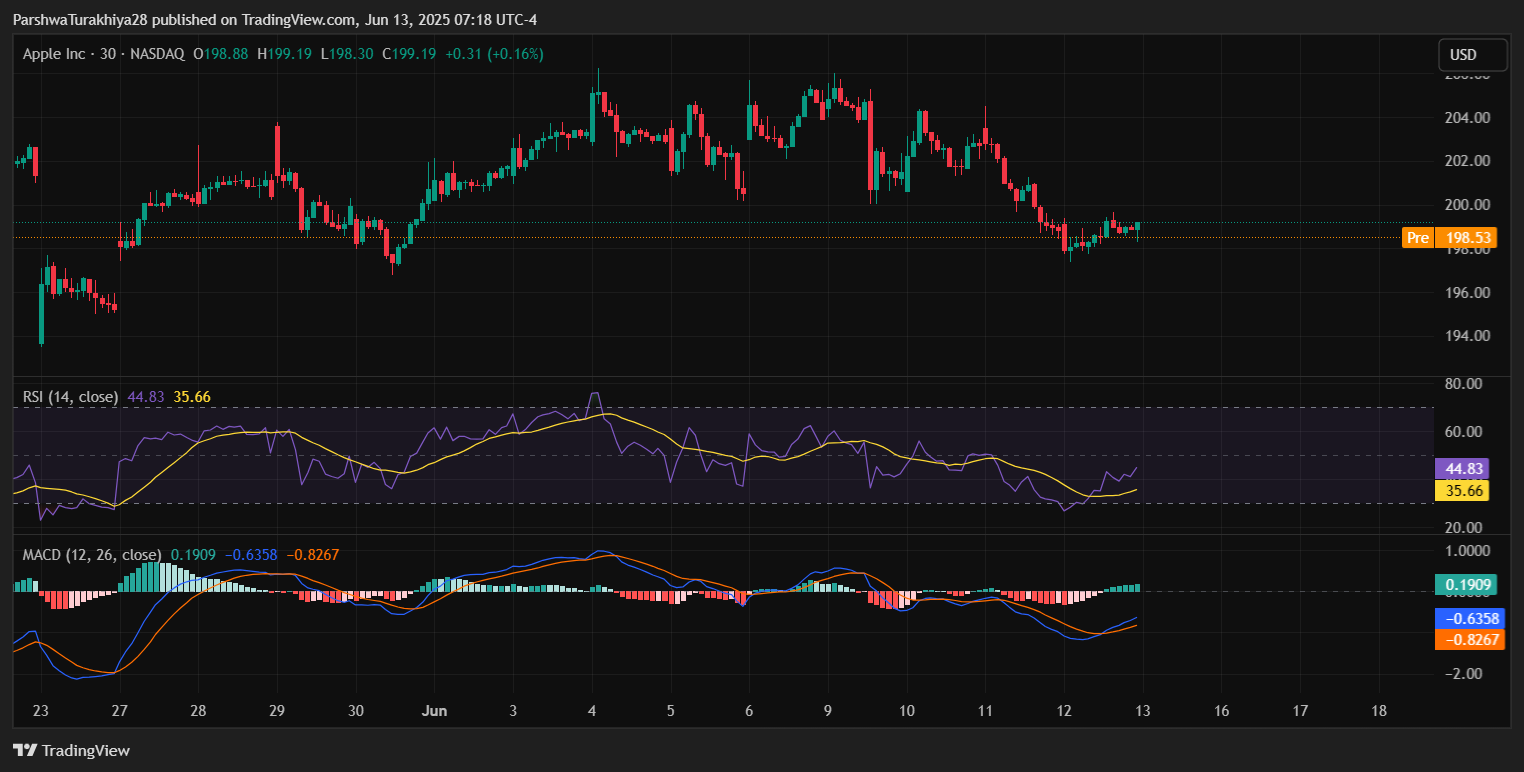1524x772 pixels.
Task: Click date 13 on the time axis
Action: point(1142,711)
